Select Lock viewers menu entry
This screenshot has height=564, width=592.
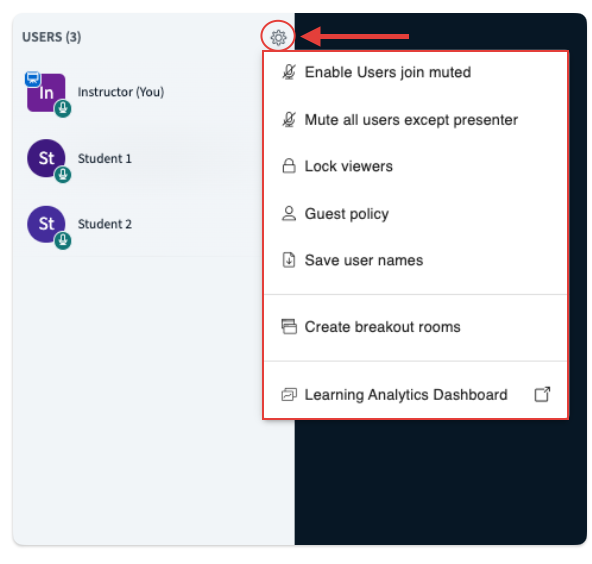coord(416,166)
